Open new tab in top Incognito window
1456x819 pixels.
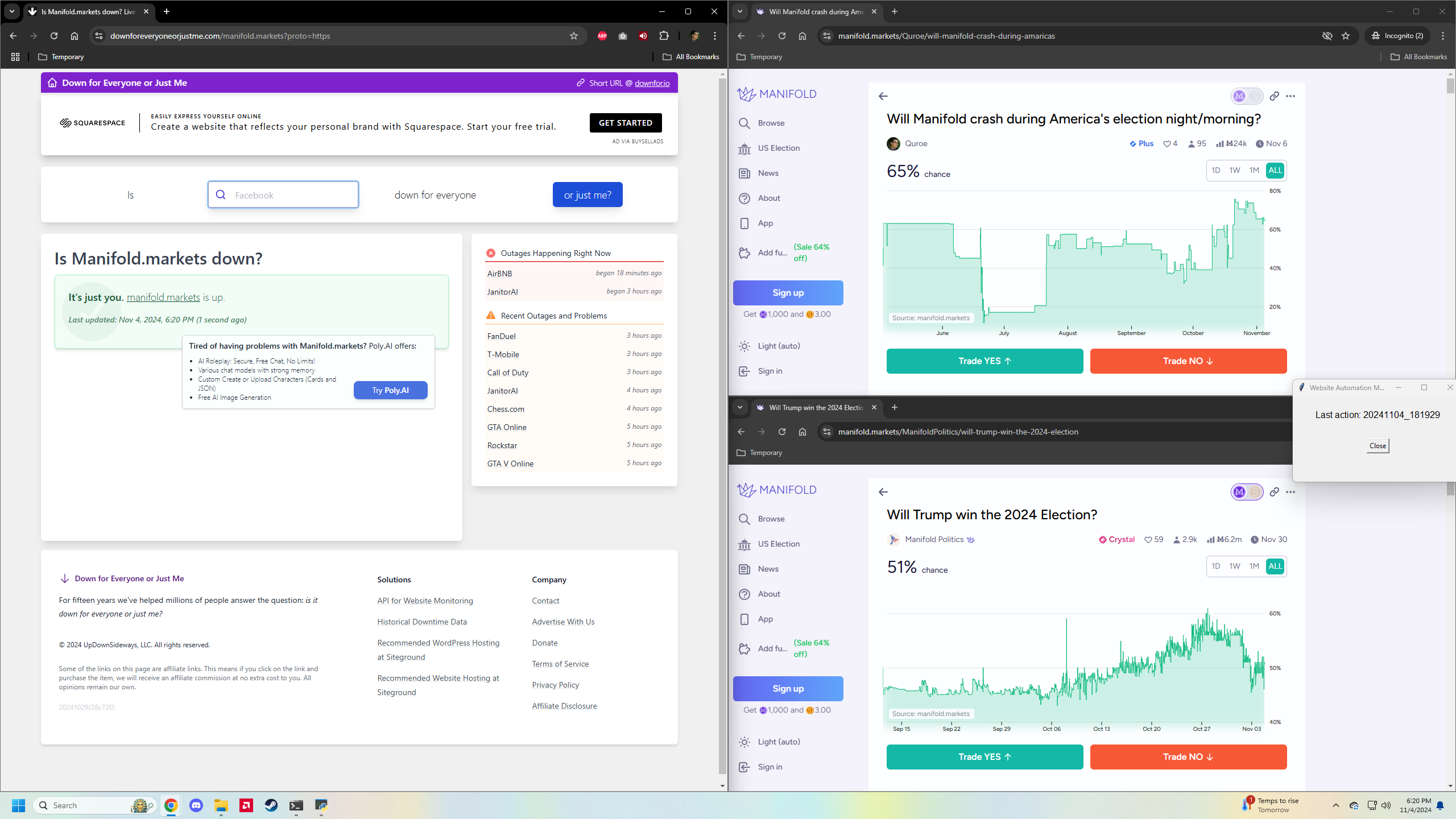895,11
